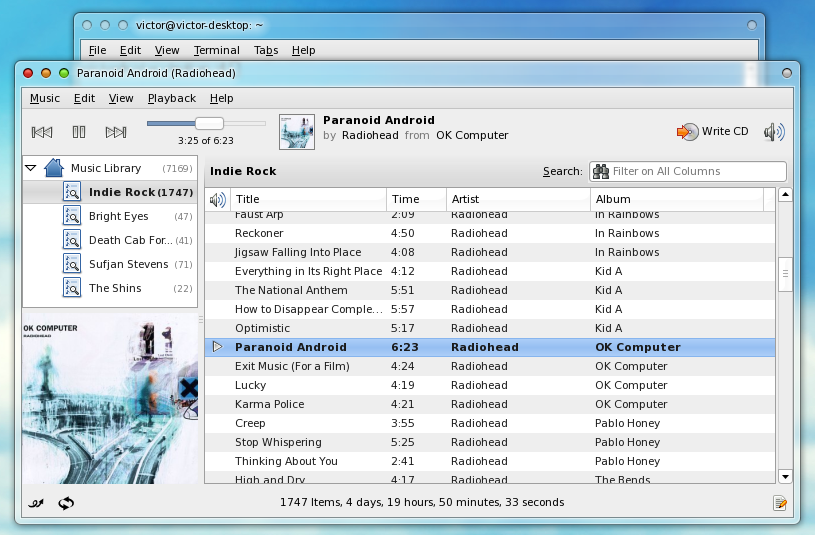Click the OK Computer toolbar album thumbnail
This screenshot has height=535, width=815.
(x=297, y=132)
